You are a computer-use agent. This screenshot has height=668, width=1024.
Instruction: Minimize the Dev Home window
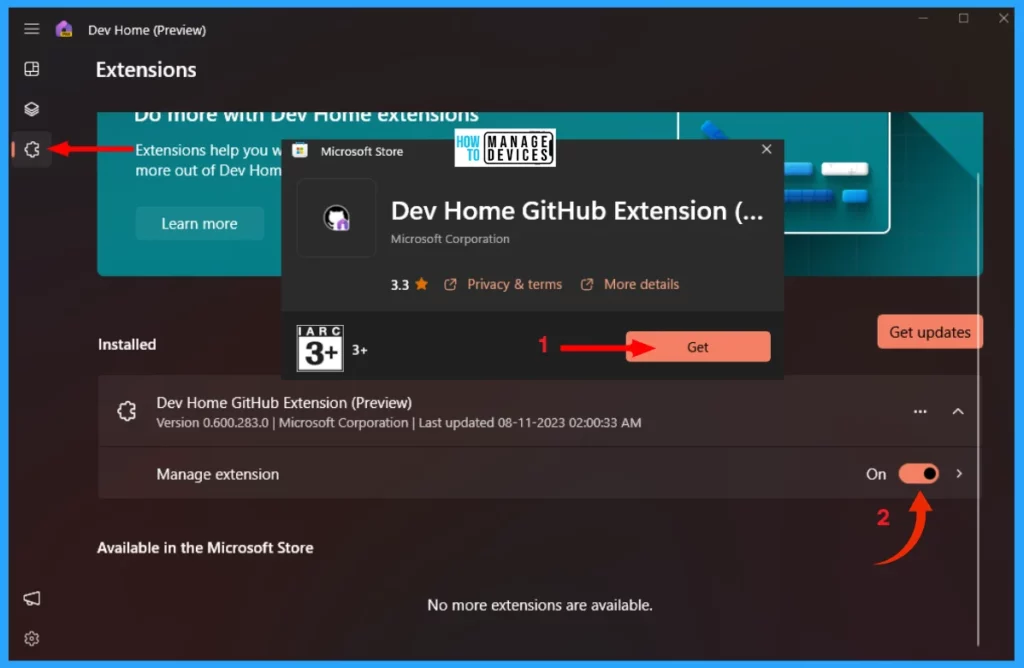[923, 18]
